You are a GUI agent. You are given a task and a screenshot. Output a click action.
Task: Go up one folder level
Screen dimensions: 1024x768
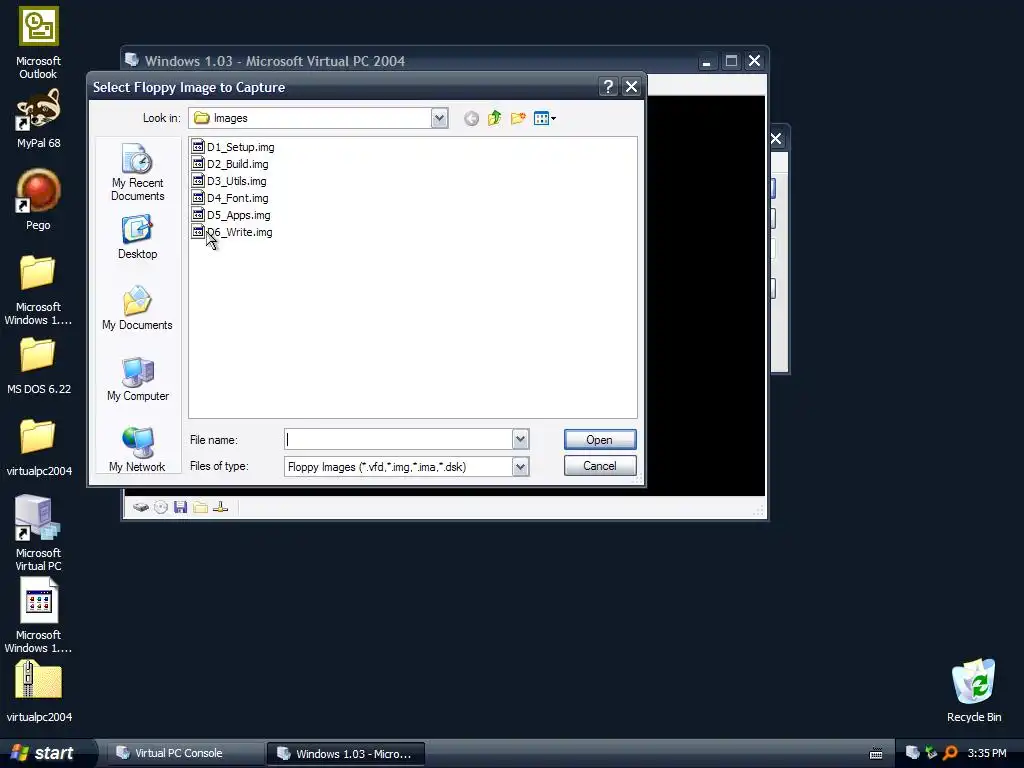(494, 118)
